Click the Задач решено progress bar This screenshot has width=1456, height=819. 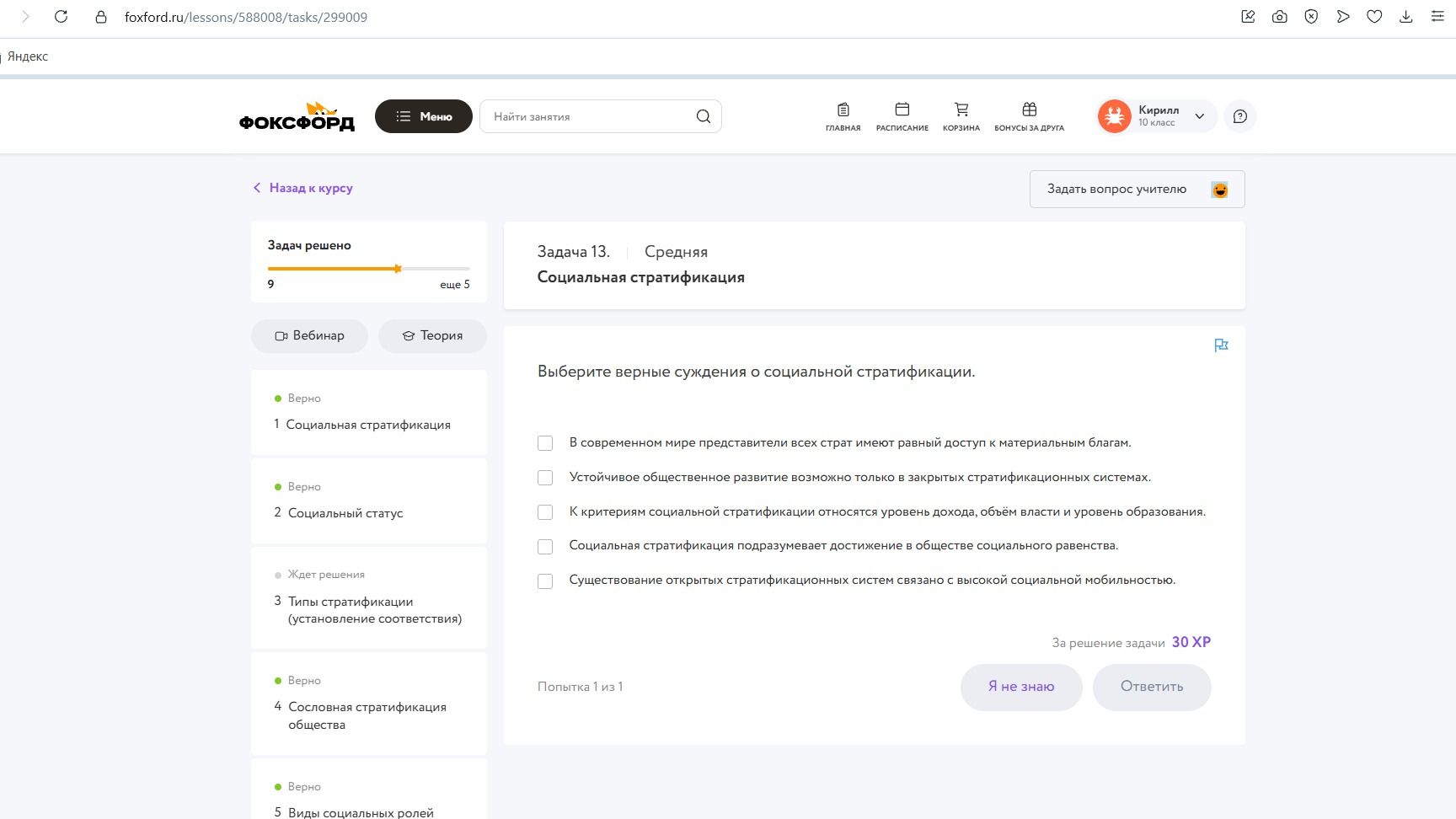(369, 269)
